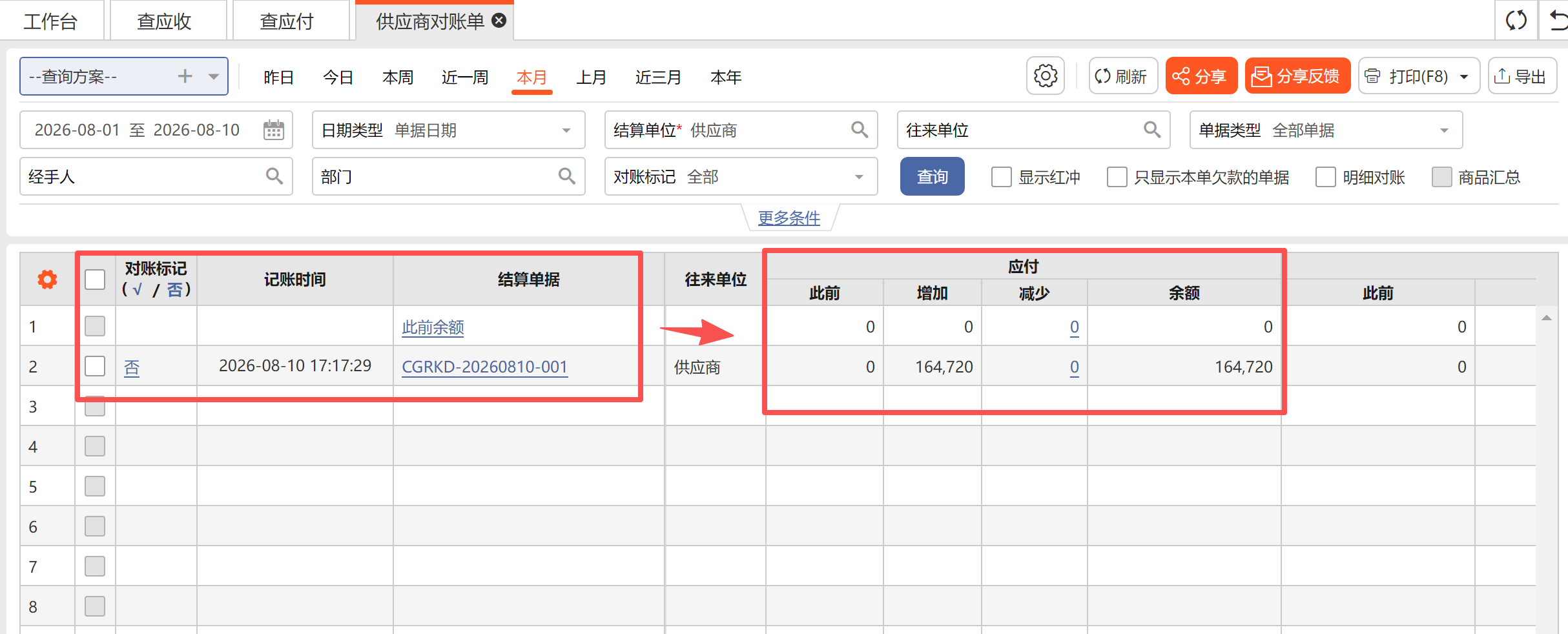This screenshot has width=1568, height=634.
Task: Switch to the 工作台 tab
Action: 50,21
